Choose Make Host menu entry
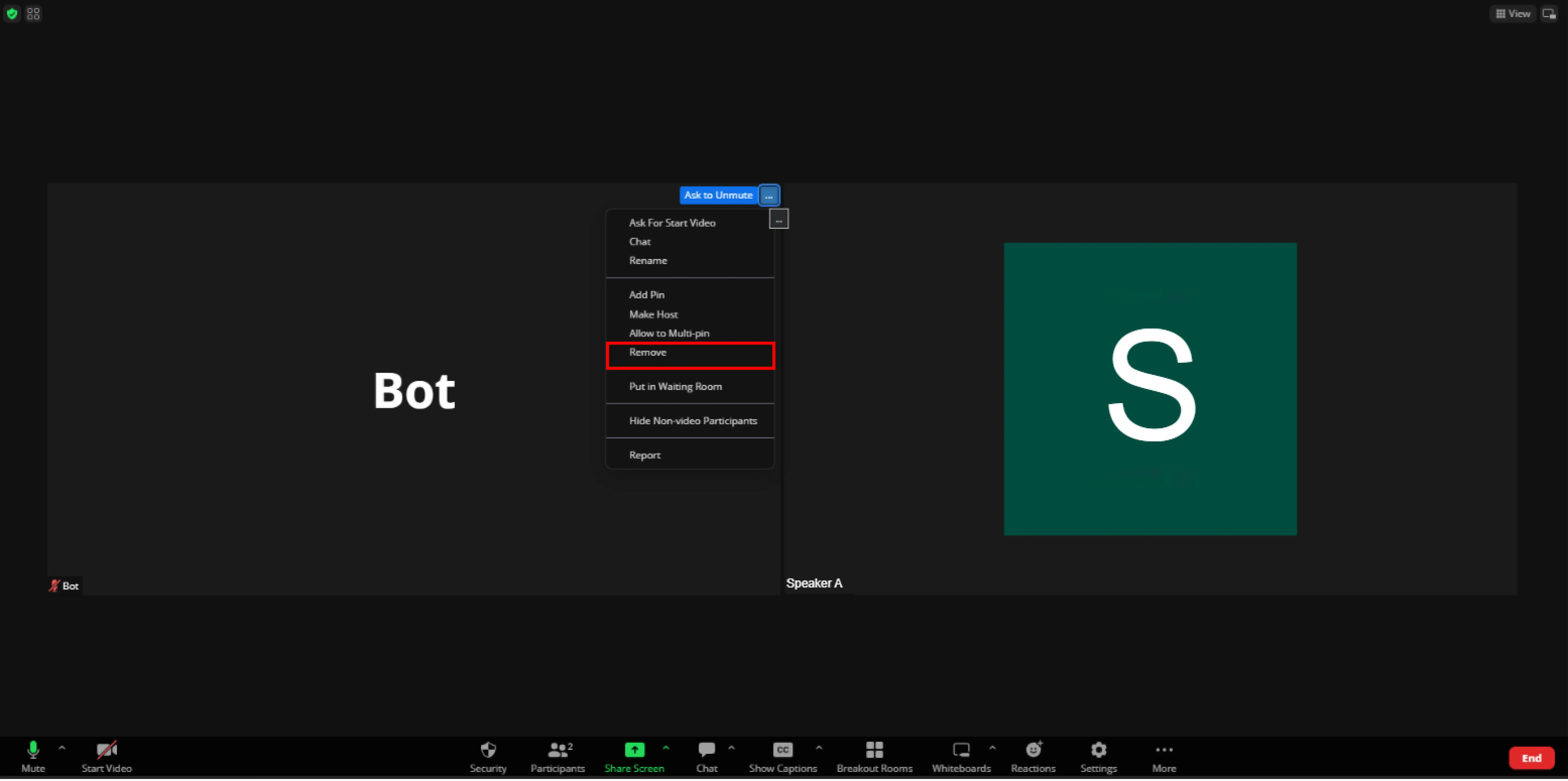This screenshot has height=781, width=1568. click(653, 314)
